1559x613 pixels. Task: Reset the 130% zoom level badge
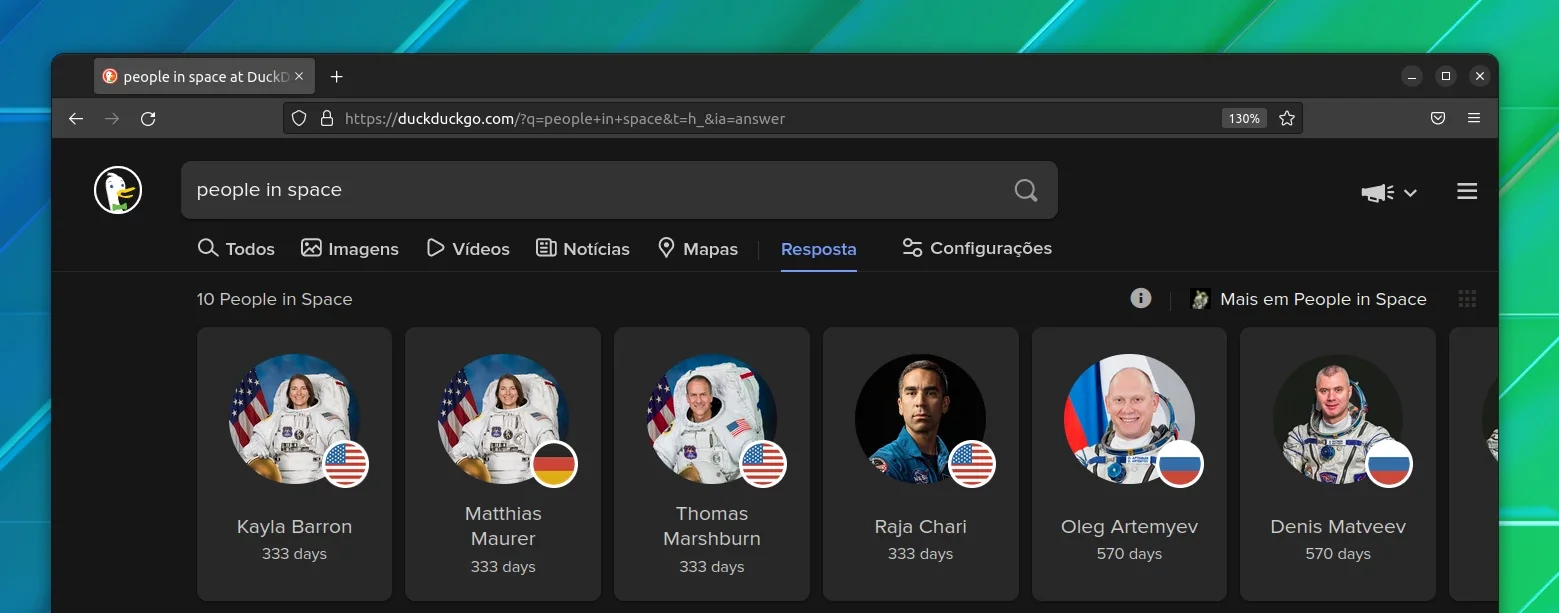click(1244, 118)
